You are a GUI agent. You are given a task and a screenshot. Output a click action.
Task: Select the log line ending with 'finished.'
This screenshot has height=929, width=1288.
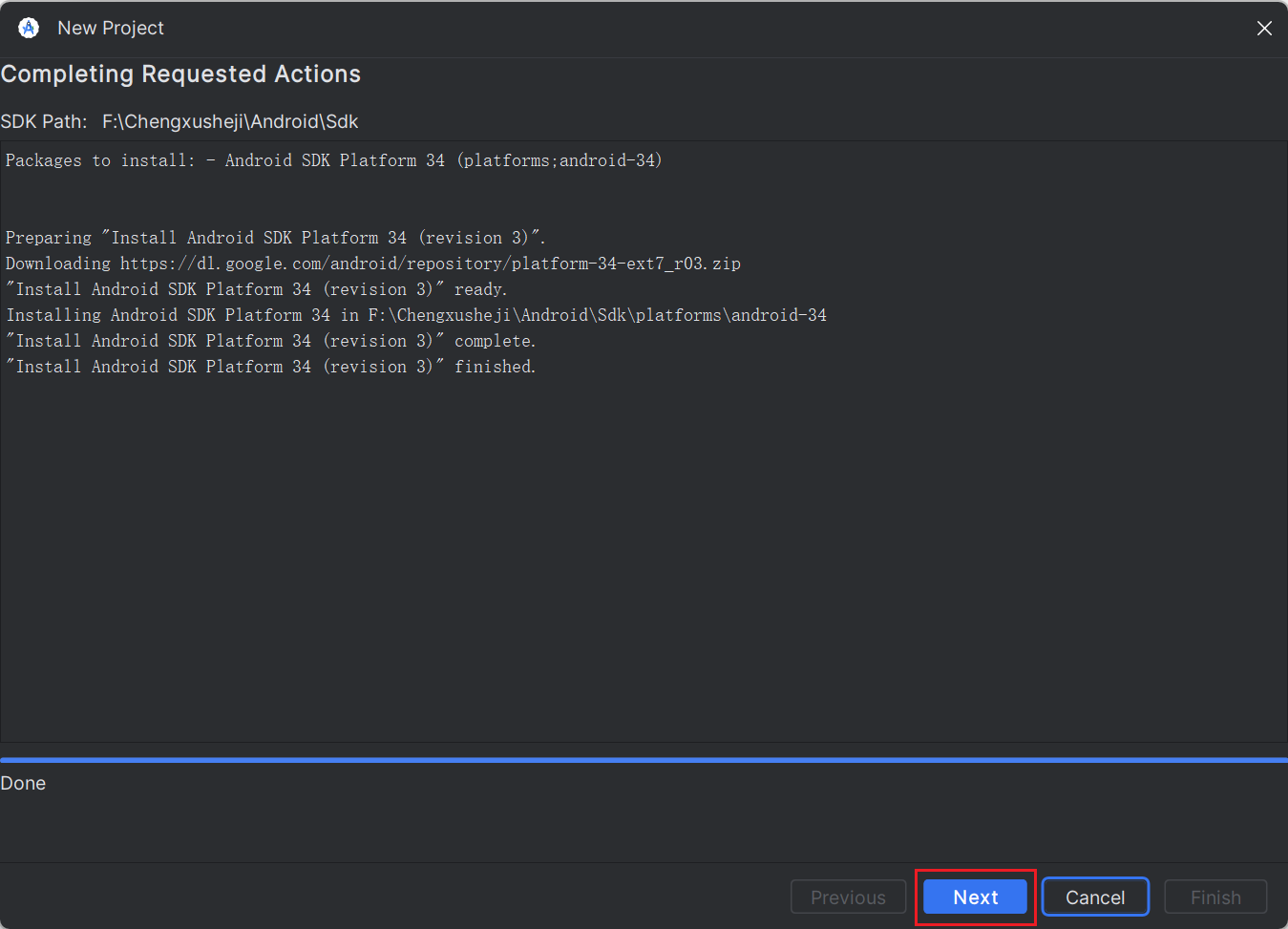pos(270,367)
